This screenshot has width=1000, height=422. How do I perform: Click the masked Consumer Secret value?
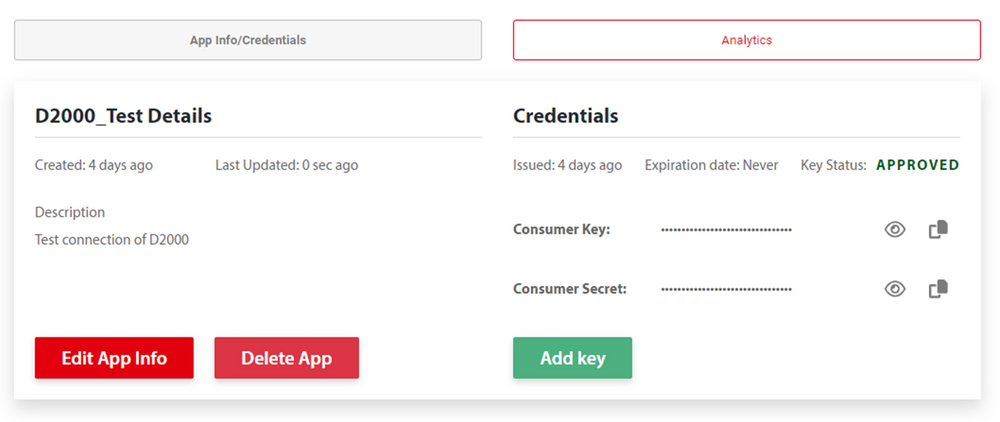tap(726, 289)
